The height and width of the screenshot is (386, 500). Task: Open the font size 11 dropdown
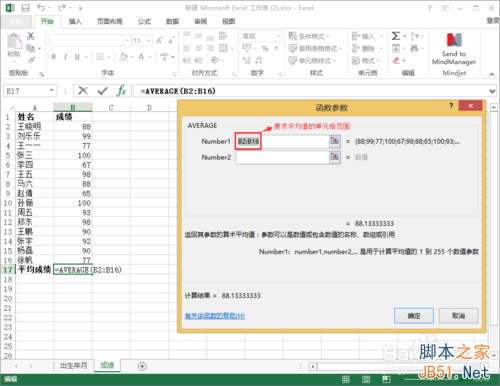click(x=149, y=41)
